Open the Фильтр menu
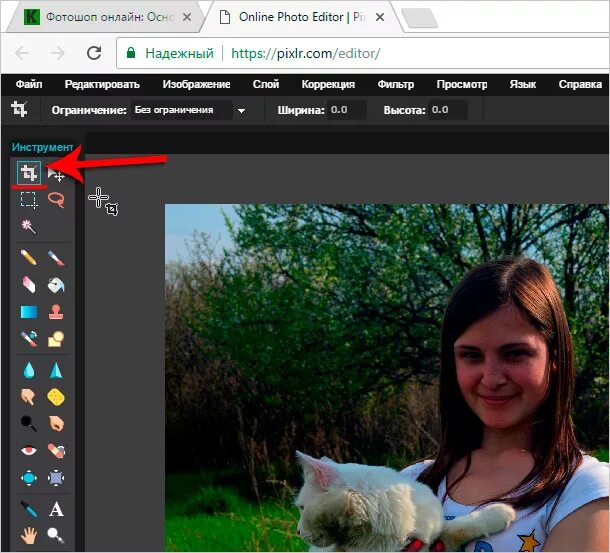This screenshot has height=553, width=610. coord(396,84)
